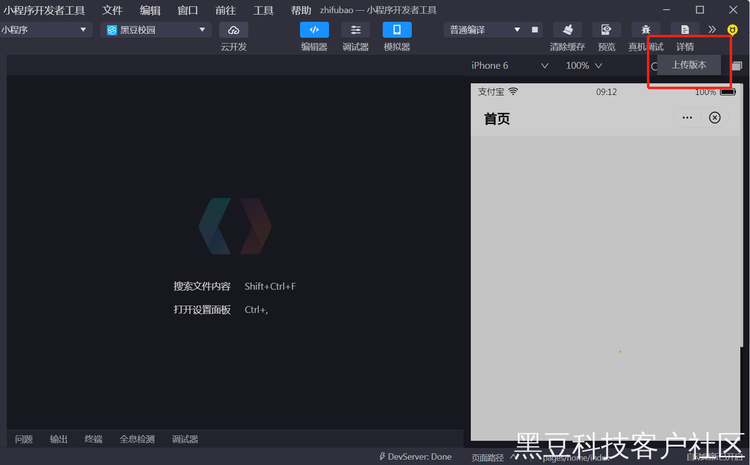Open the 云开发 cloud development icon
This screenshot has width=750, height=465.
click(233, 30)
